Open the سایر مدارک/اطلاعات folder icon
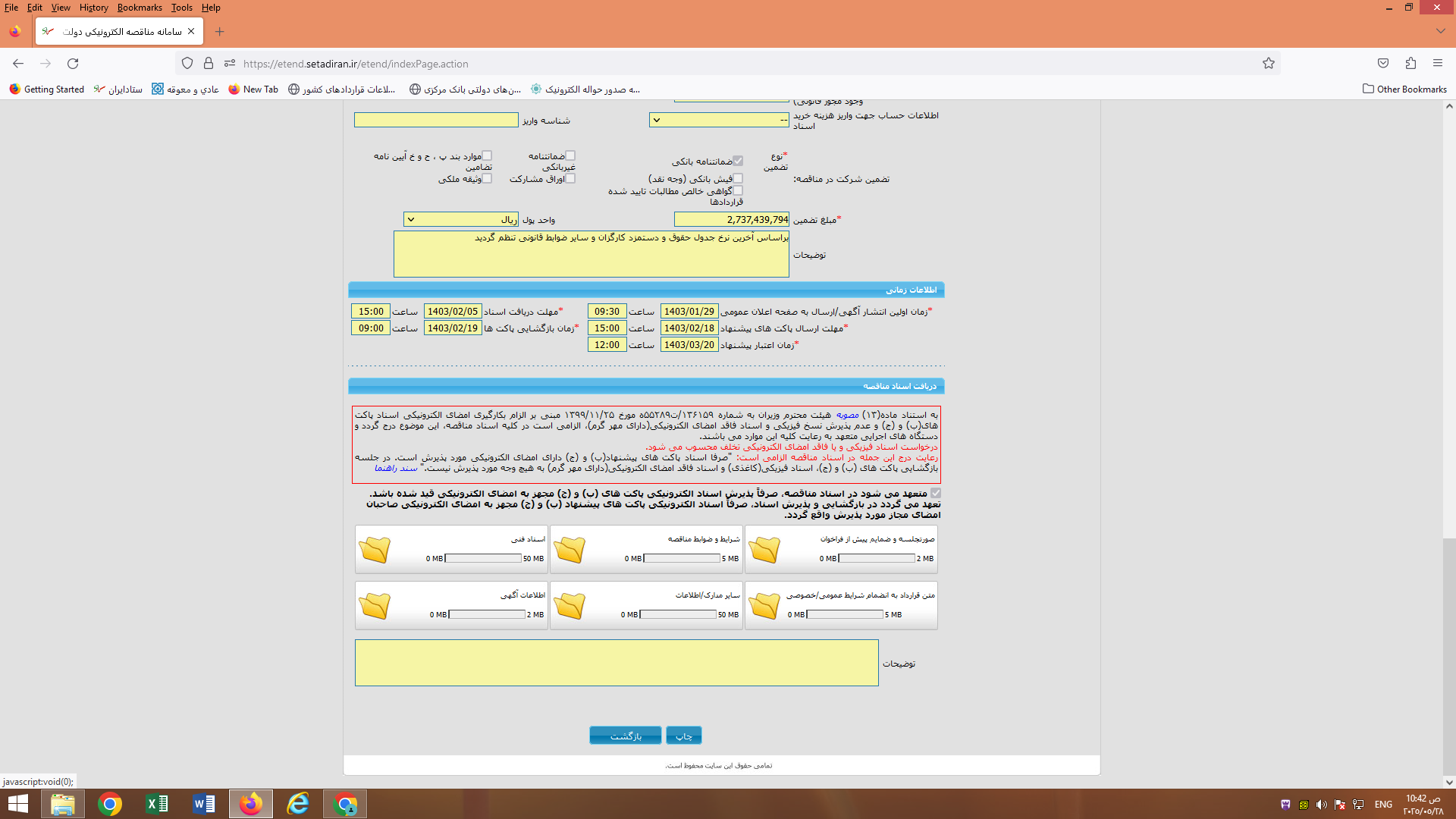The width and height of the screenshot is (1456, 819). (x=570, y=606)
